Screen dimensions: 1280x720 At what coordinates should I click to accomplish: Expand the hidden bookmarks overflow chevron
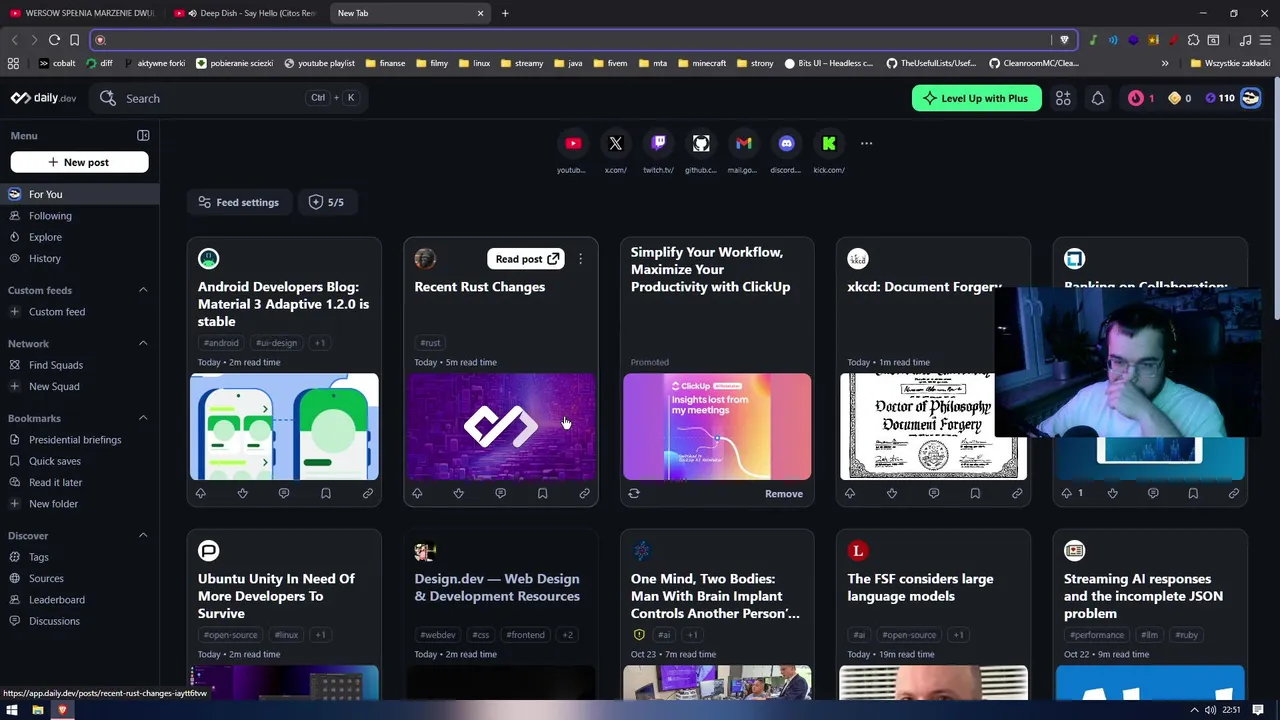point(1165,63)
